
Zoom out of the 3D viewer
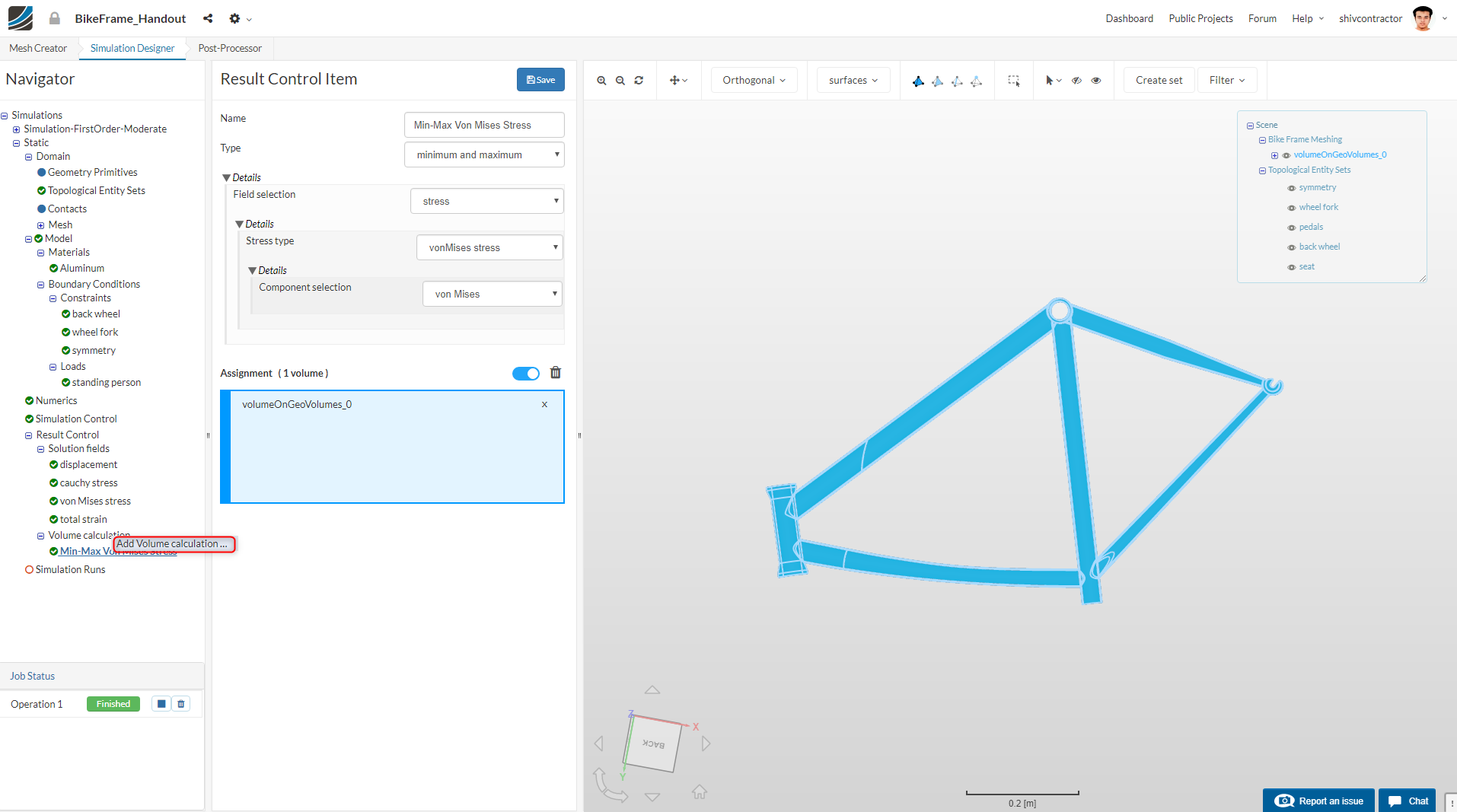coord(620,81)
